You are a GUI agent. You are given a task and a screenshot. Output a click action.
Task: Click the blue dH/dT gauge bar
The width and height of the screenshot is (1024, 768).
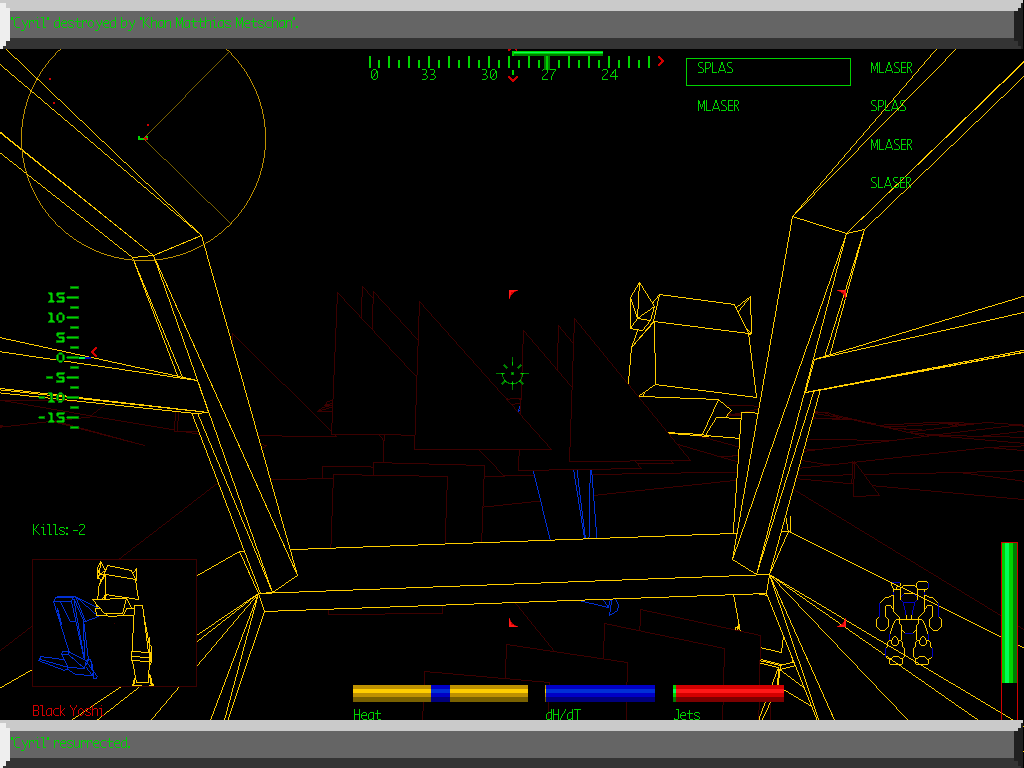pyautogui.click(x=600, y=693)
